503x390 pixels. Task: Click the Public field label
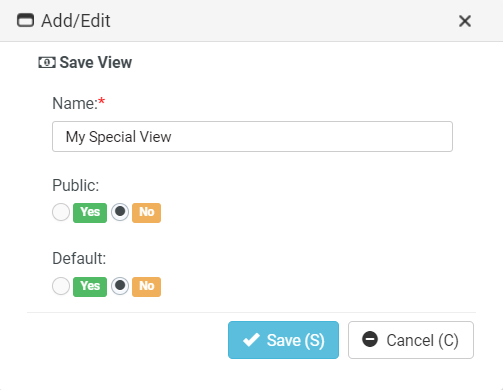pos(76,185)
